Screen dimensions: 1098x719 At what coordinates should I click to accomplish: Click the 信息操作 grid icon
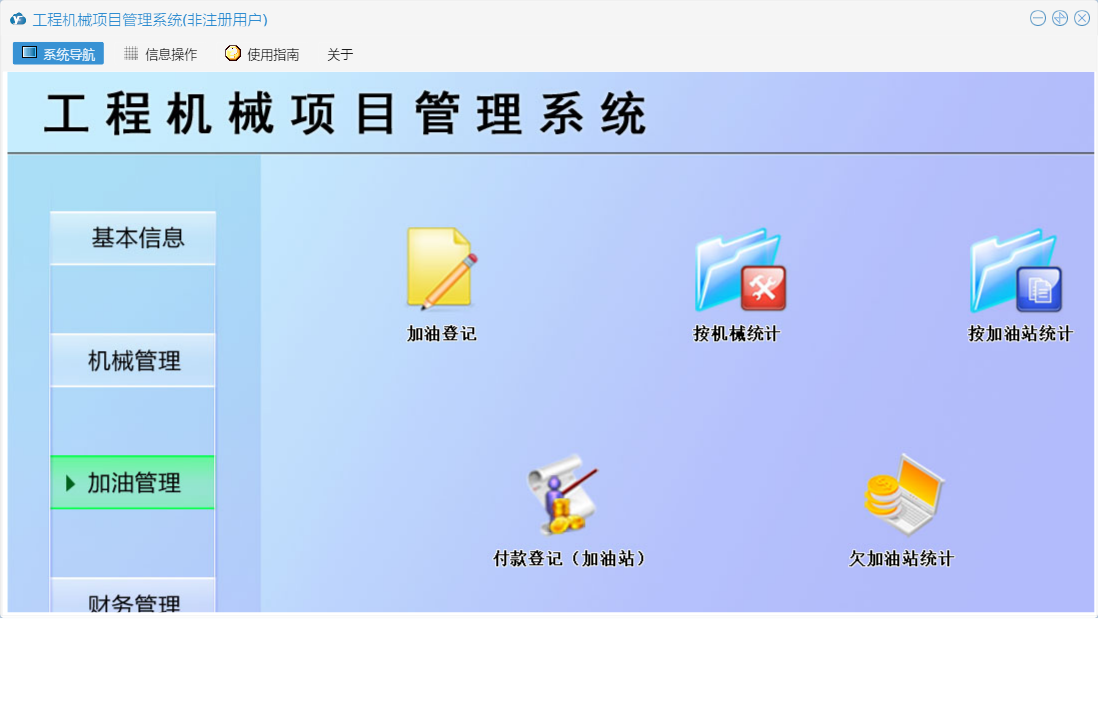131,53
